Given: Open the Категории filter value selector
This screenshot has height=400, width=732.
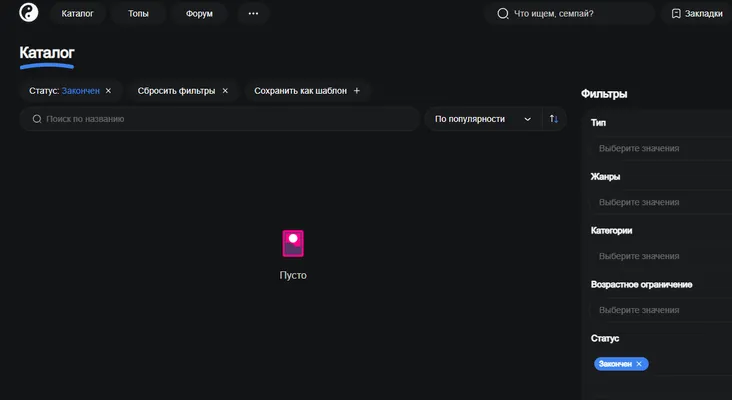Looking at the screenshot, I should (x=661, y=256).
